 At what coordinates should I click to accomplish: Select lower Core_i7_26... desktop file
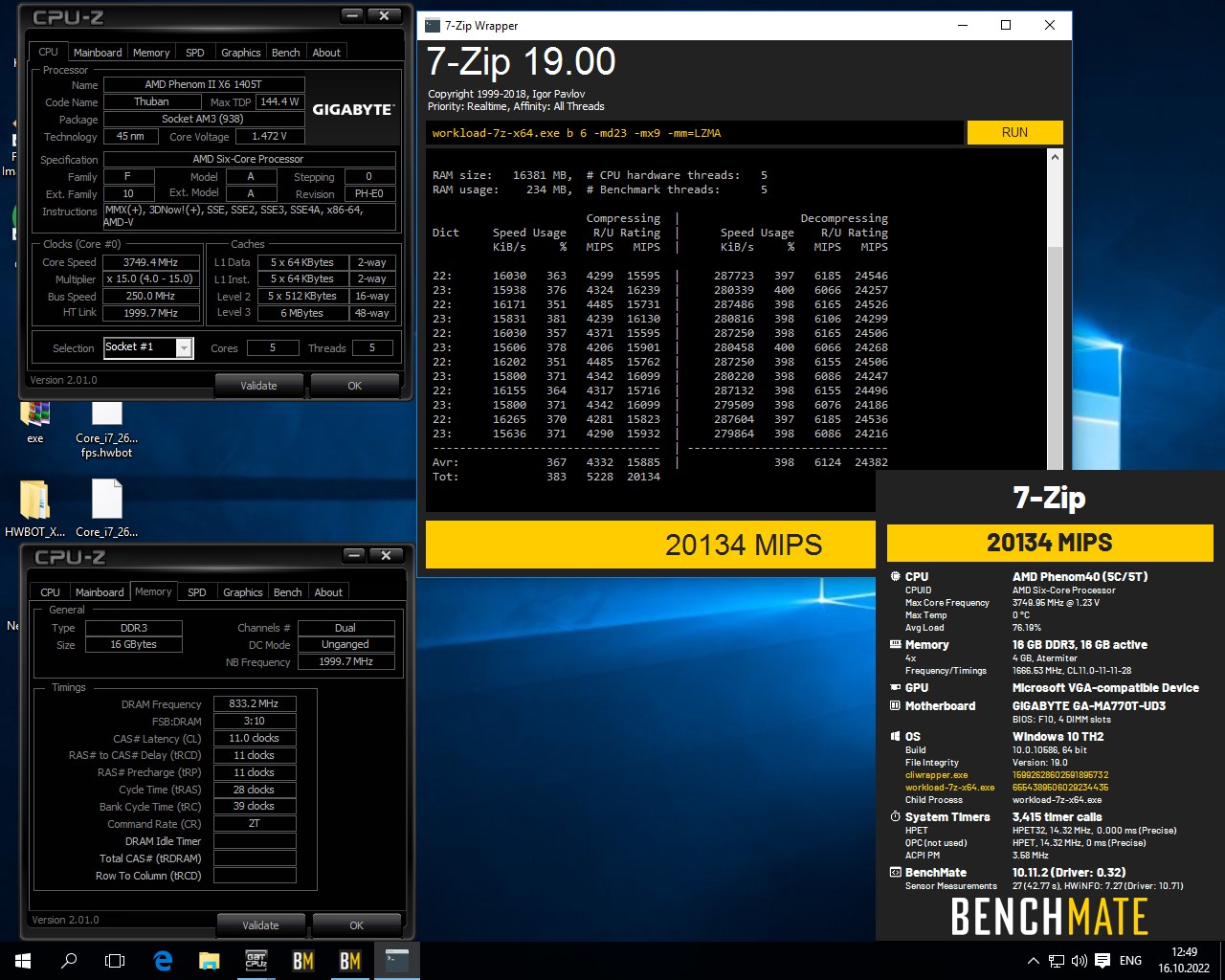pos(107,508)
